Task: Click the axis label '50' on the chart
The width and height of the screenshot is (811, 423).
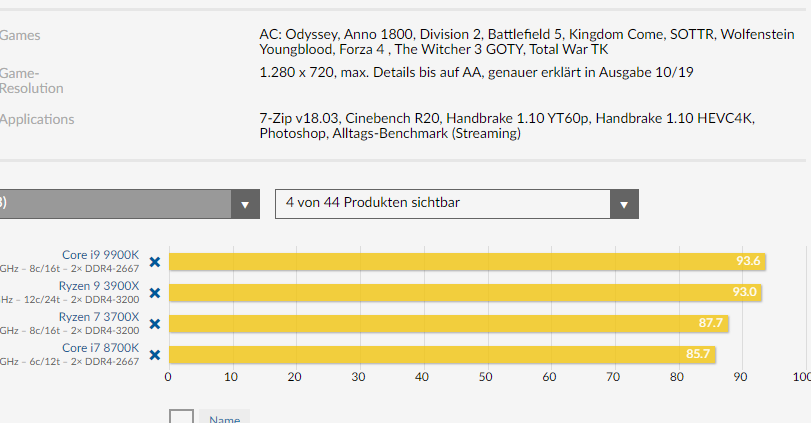Action: tap(486, 377)
